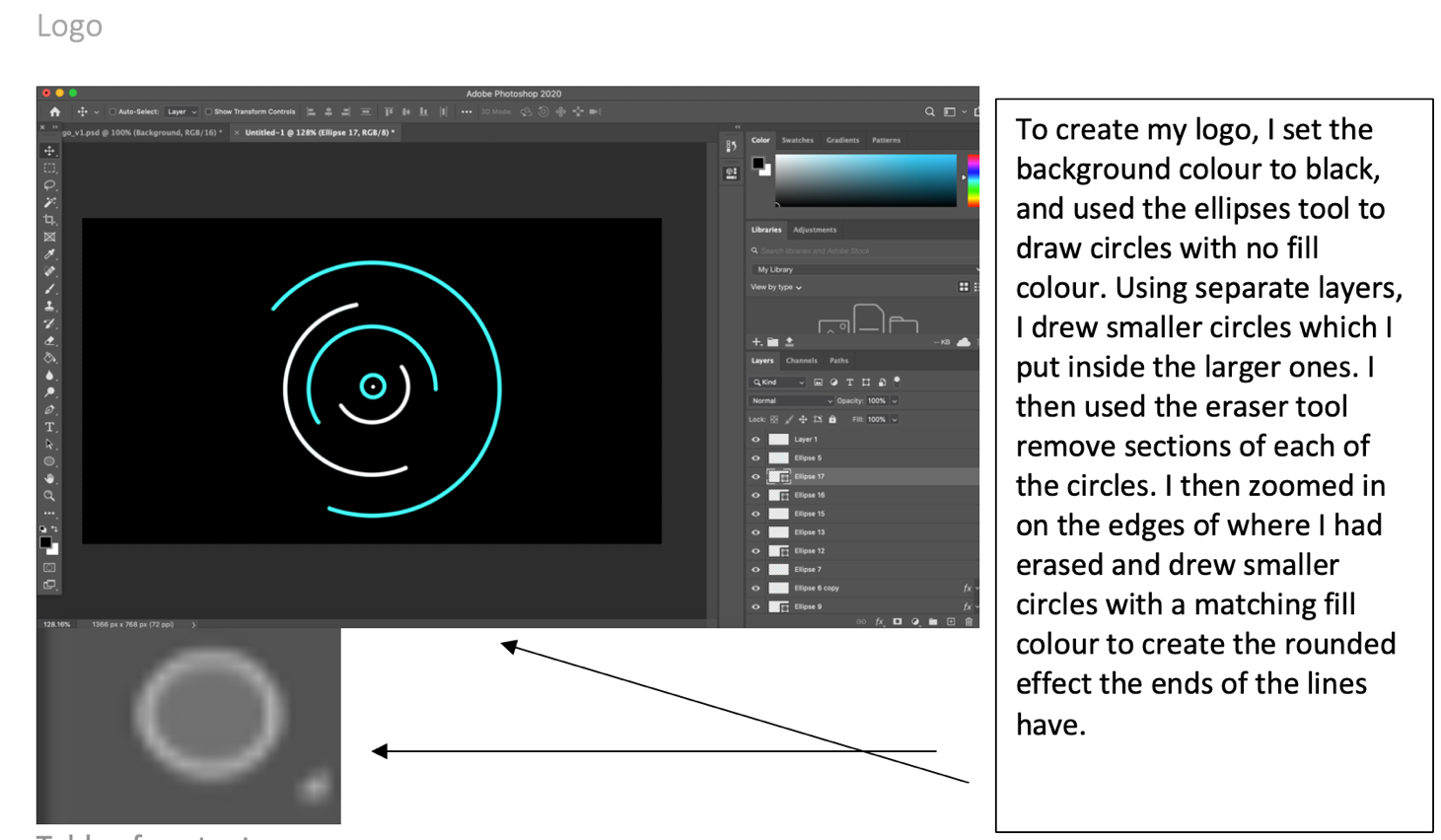Add content plus icon in Libraries
Viewport: 1441px width, 840px height.
757,342
